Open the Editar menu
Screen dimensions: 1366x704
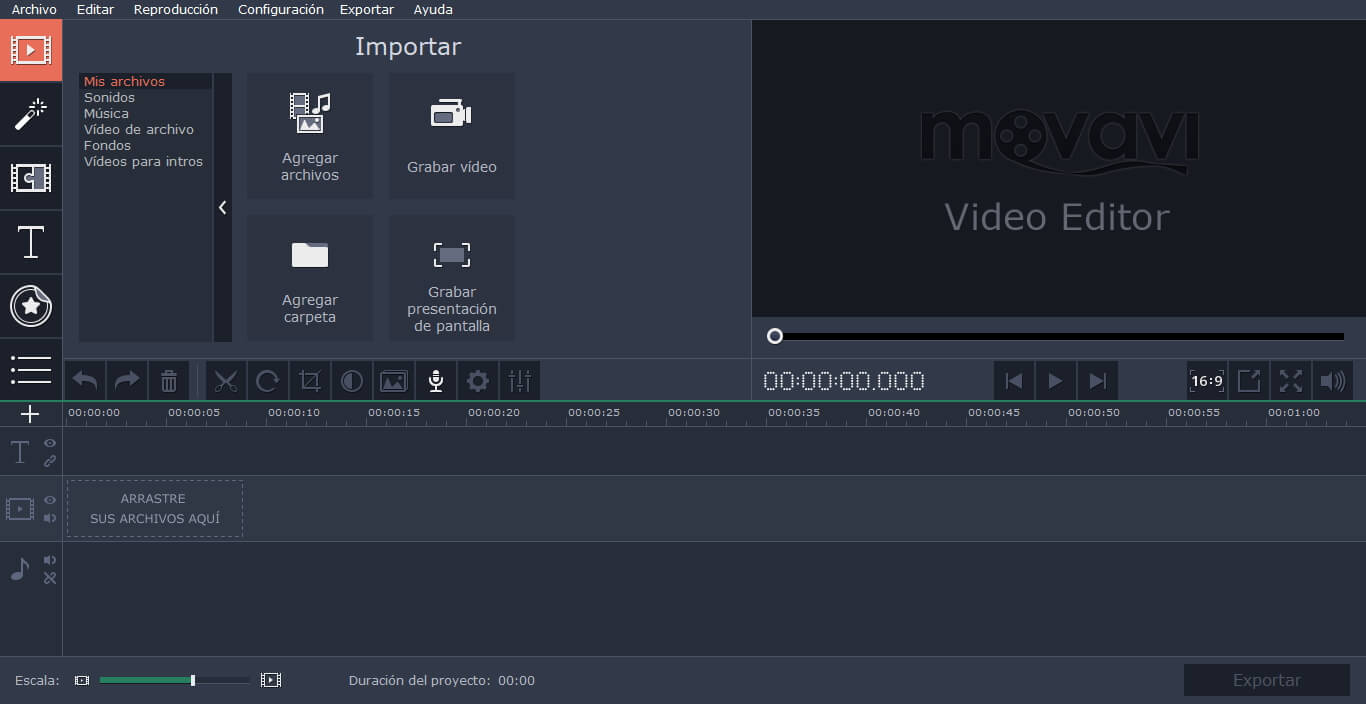[95, 9]
